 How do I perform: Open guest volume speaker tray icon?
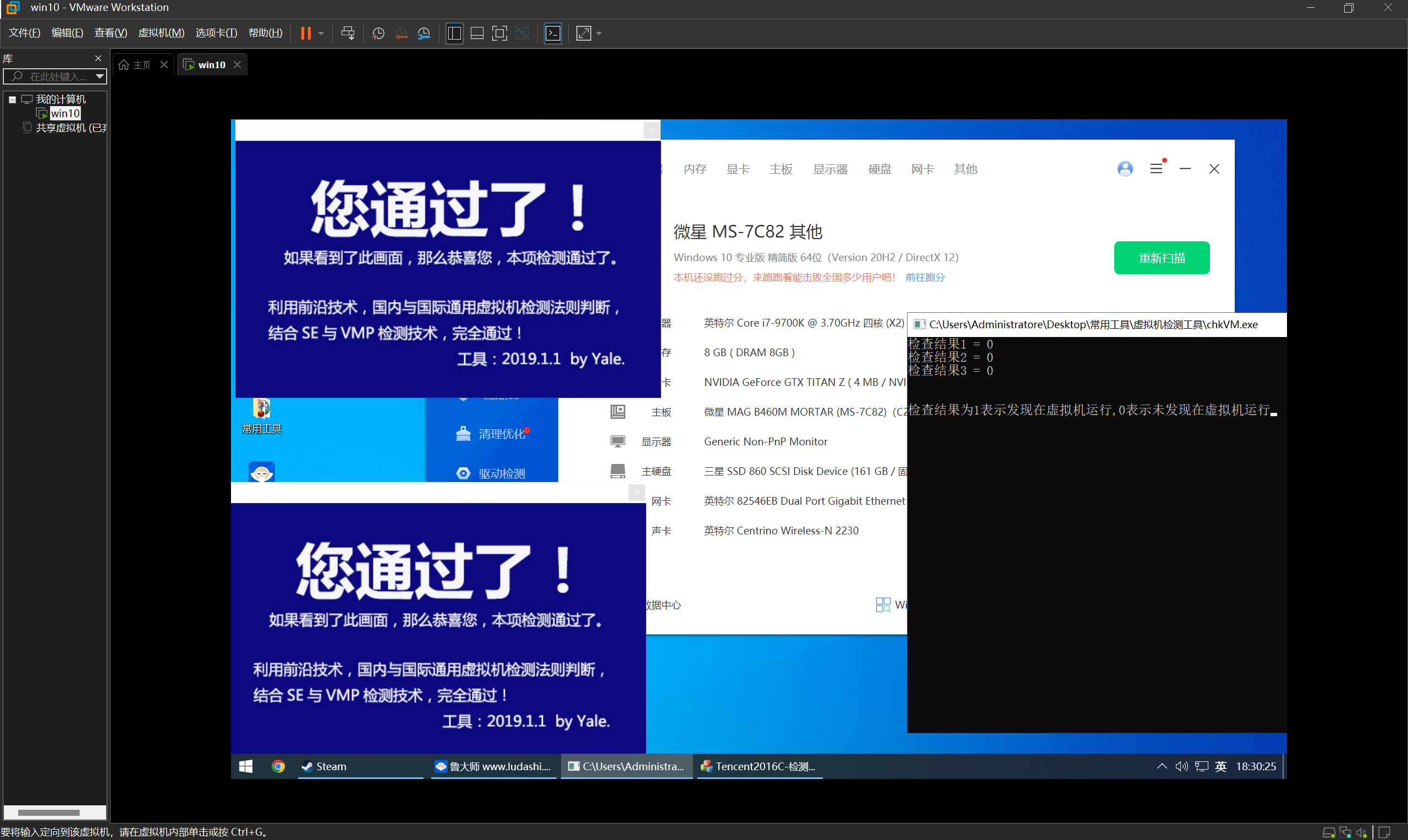pyautogui.click(x=1181, y=766)
